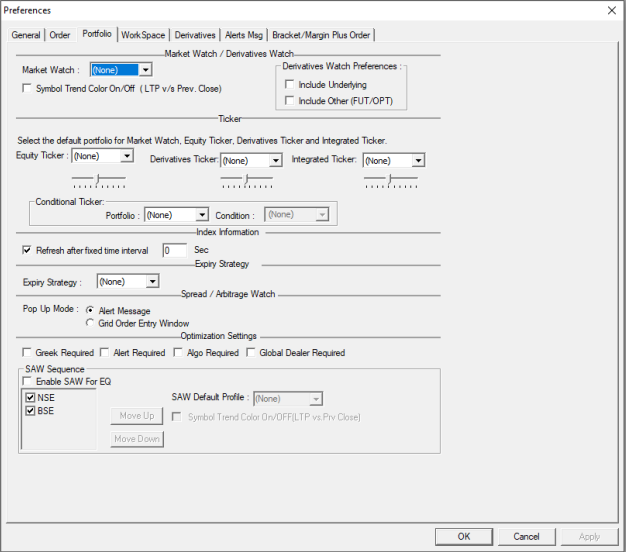626x552 pixels.
Task: Open the Market Watch dropdown
Action: coord(145,70)
